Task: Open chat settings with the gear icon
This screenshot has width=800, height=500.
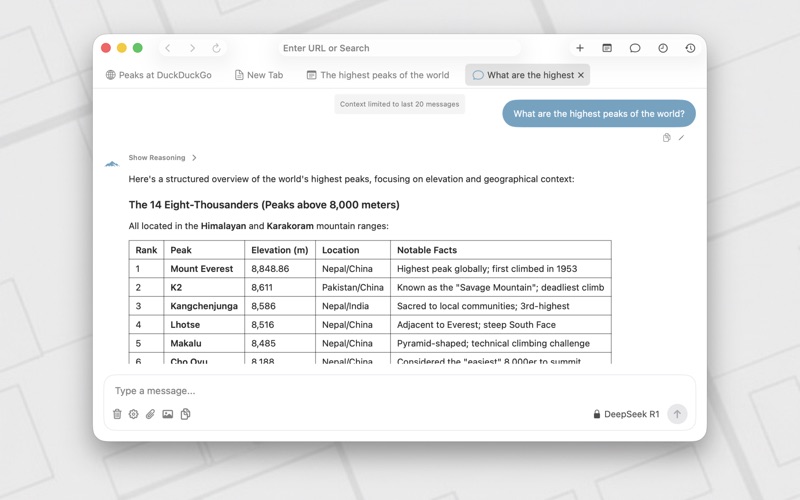Action: (x=134, y=414)
